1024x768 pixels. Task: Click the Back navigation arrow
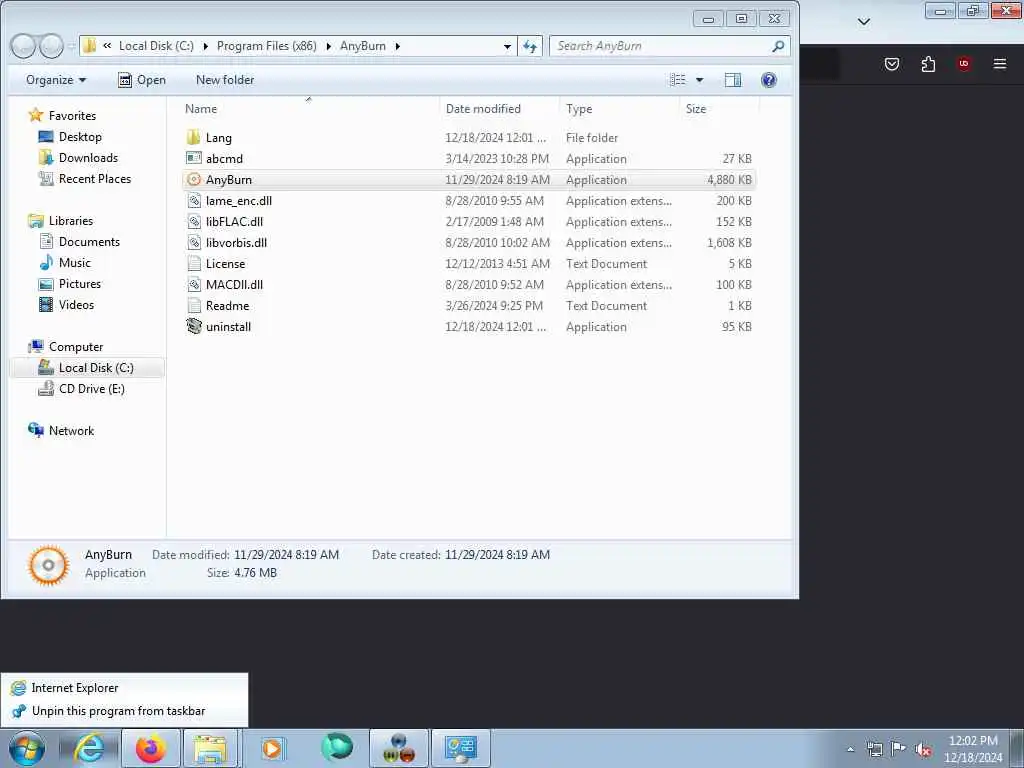23,46
